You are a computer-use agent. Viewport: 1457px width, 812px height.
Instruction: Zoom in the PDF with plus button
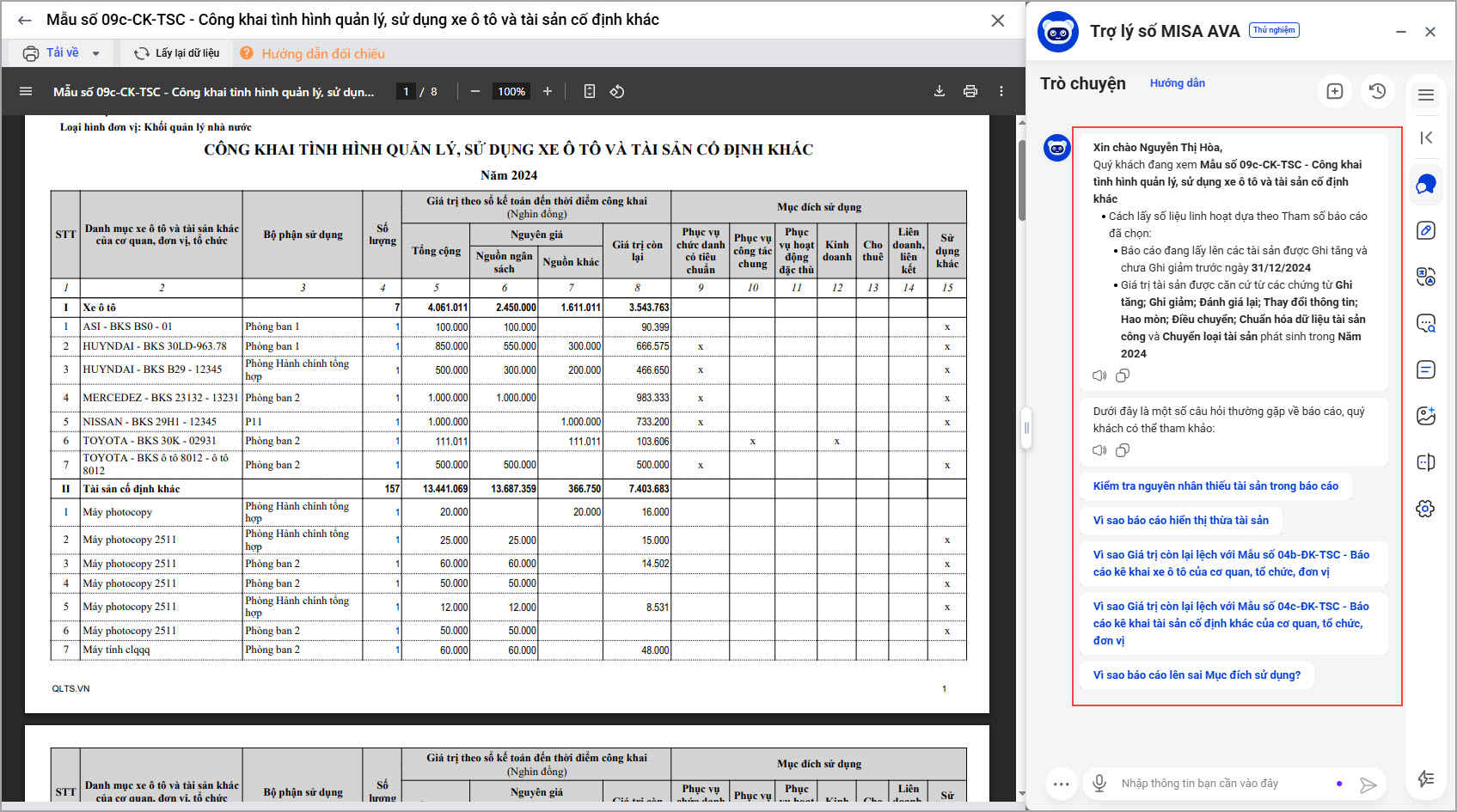(x=548, y=91)
